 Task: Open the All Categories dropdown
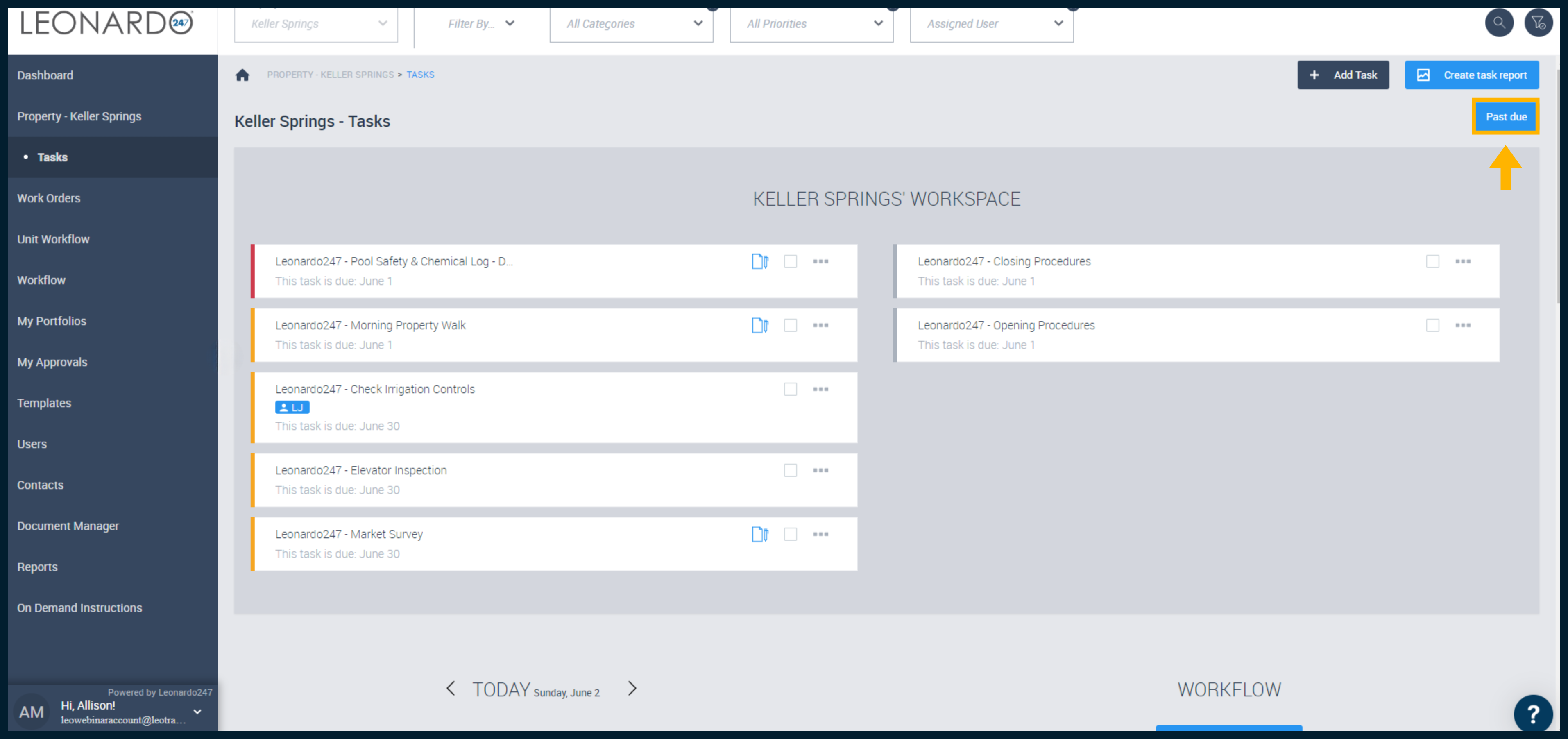631,24
